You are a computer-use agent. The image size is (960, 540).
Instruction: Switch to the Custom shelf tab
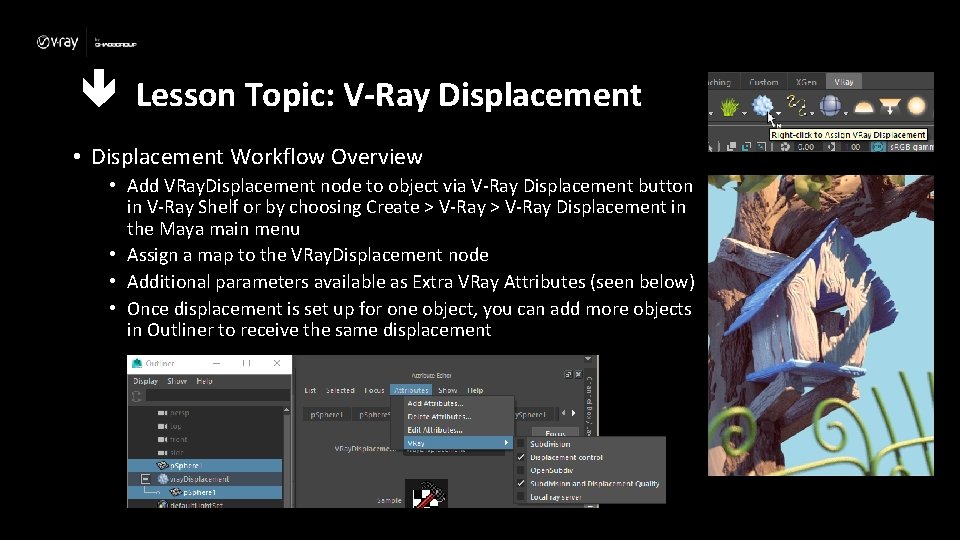[763, 81]
